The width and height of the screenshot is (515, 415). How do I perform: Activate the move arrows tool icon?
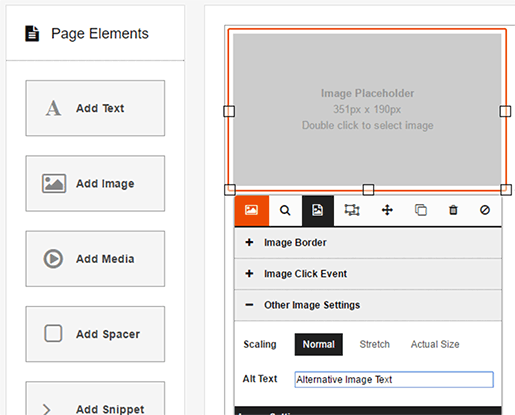click(387, 210)
